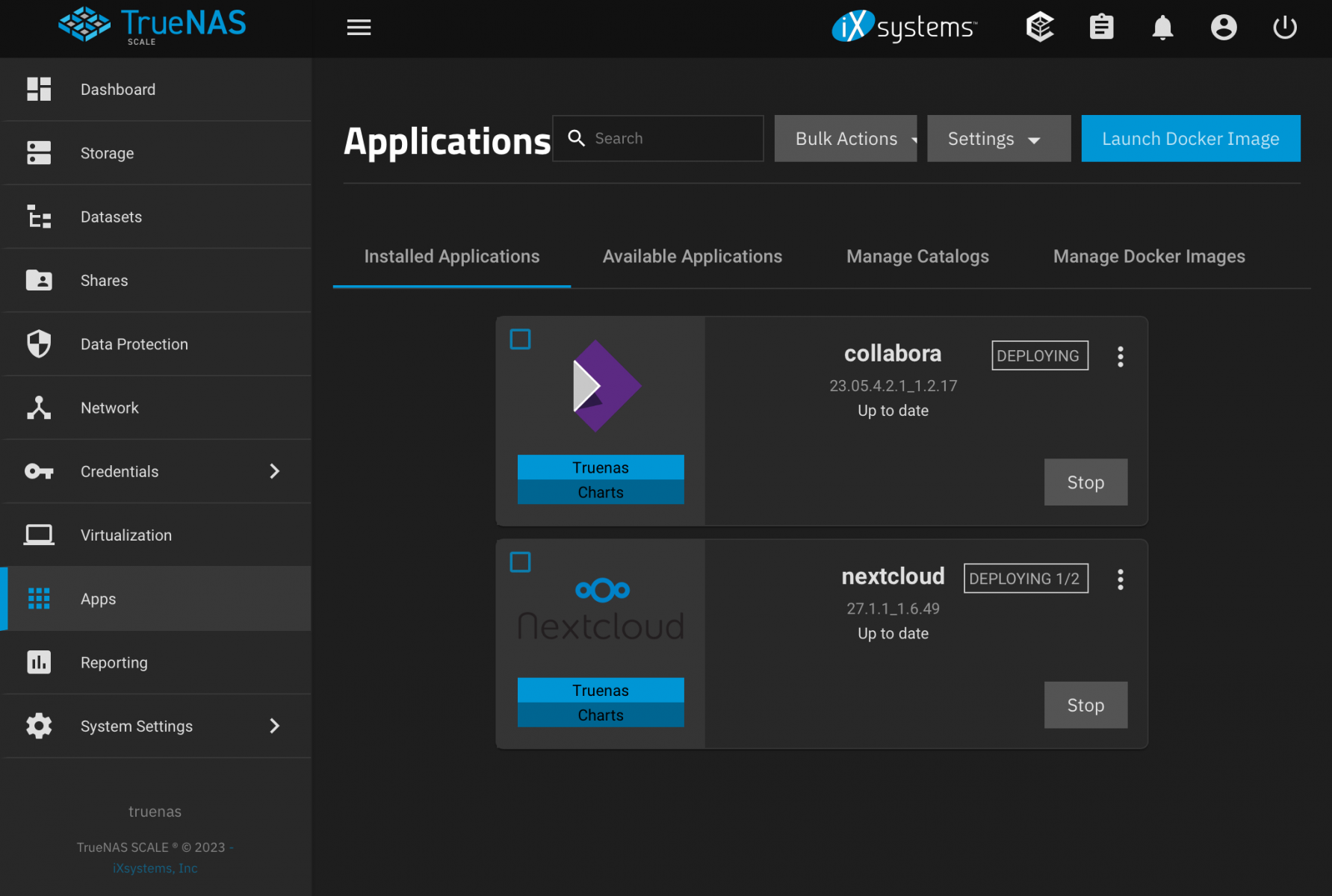Click the Nextcloud app logo

(x=601, y=609)
